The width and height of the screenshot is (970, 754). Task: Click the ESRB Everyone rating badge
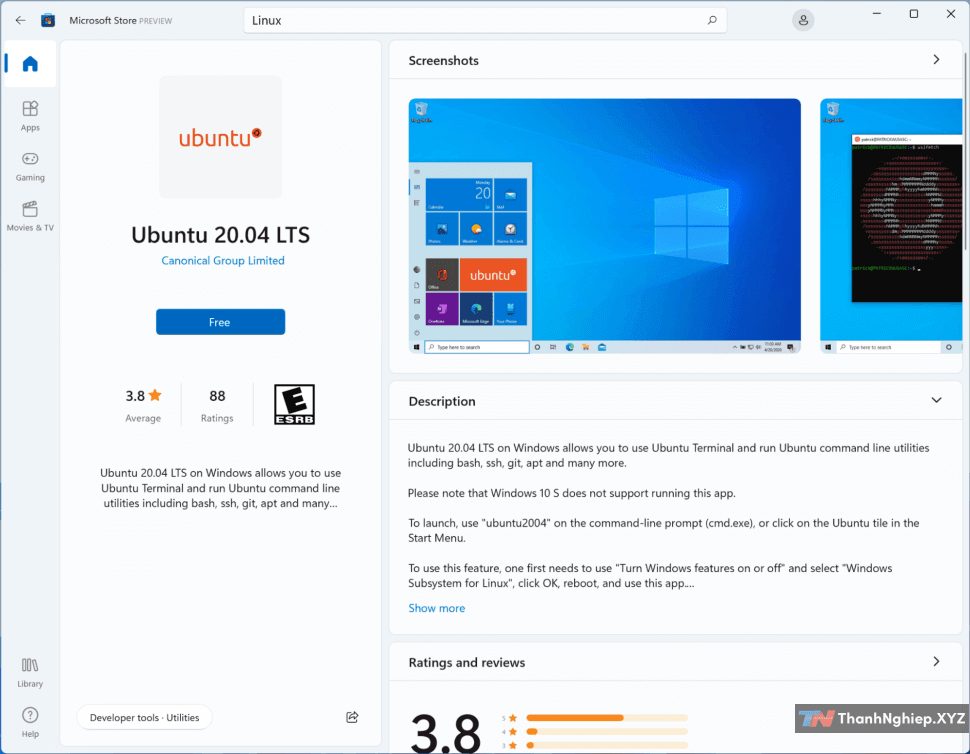[294, 405]
